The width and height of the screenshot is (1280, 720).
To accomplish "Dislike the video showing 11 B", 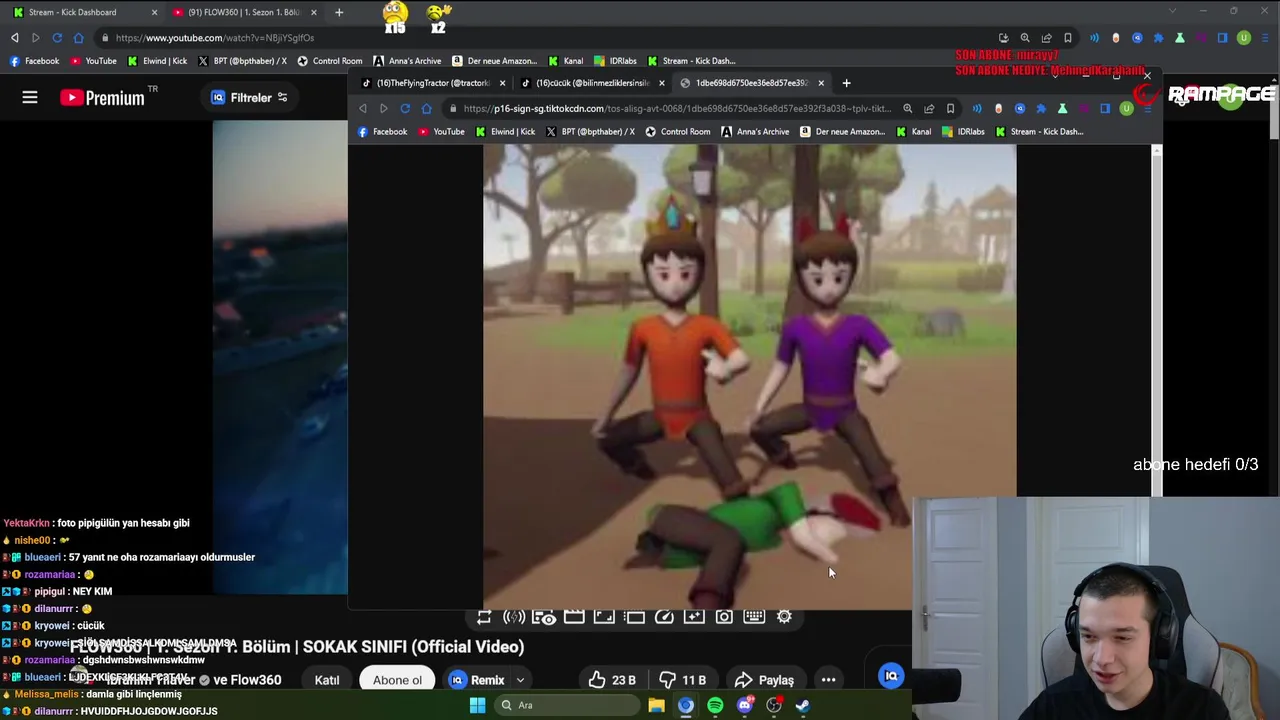I will (x=682, y=680).
